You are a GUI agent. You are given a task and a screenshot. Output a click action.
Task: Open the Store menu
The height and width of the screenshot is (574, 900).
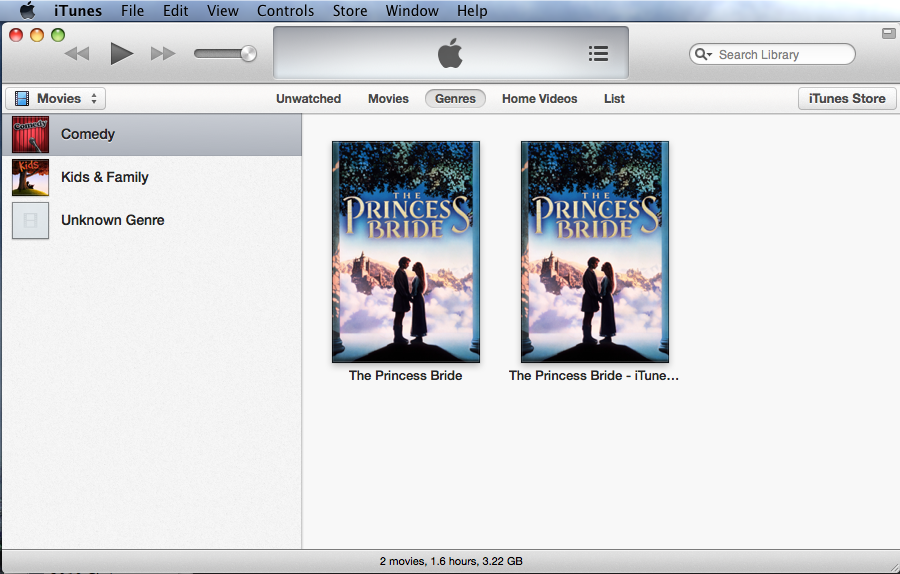tap(350, 10)
